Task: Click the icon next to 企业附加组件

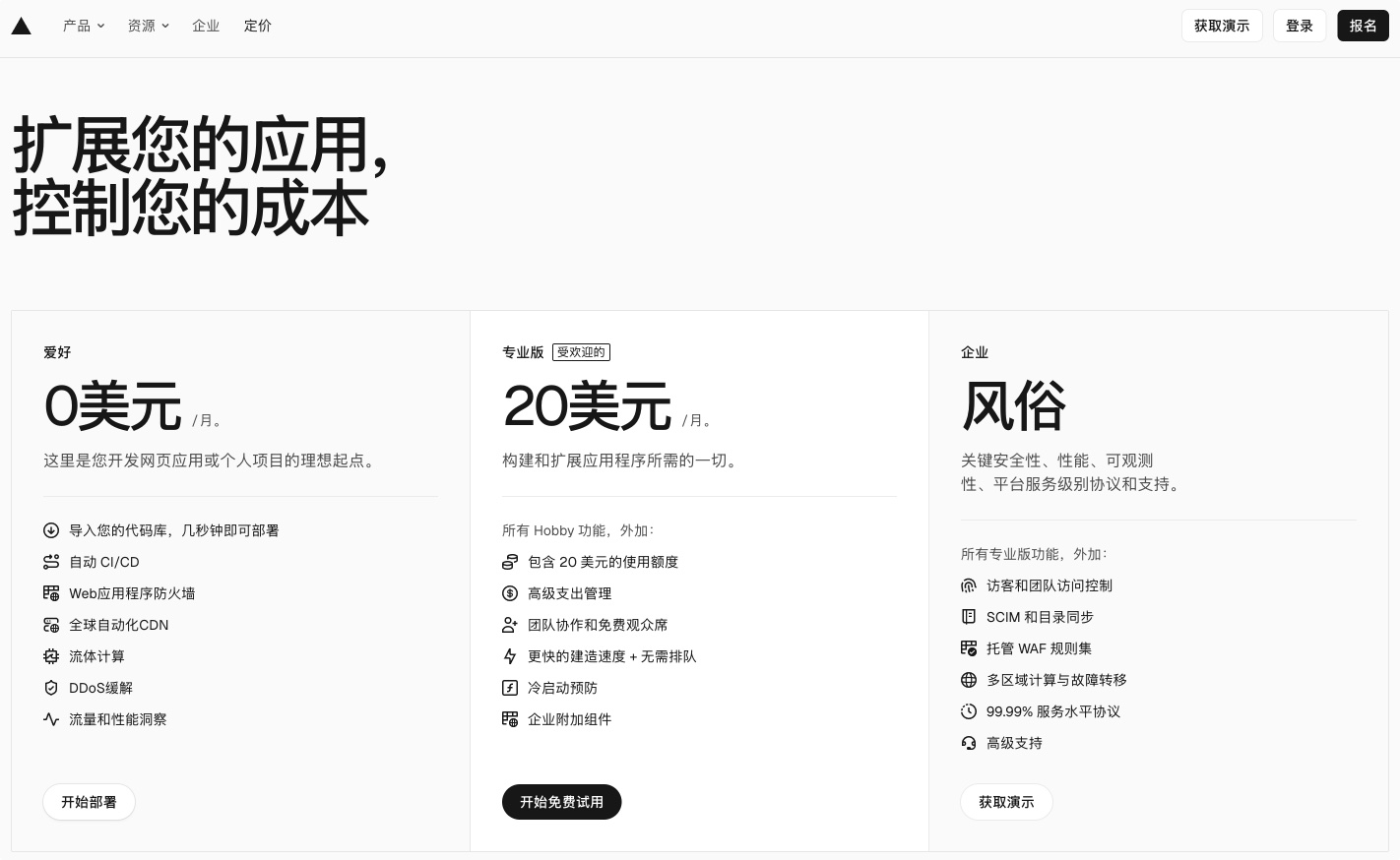Action: pos(510,719)
